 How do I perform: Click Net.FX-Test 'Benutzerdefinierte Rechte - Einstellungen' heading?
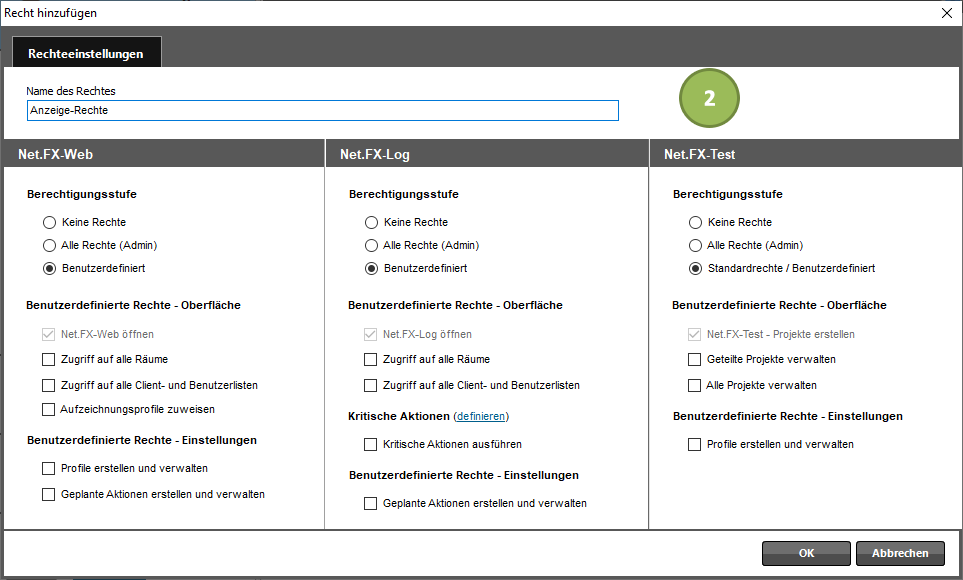(788, 416)
